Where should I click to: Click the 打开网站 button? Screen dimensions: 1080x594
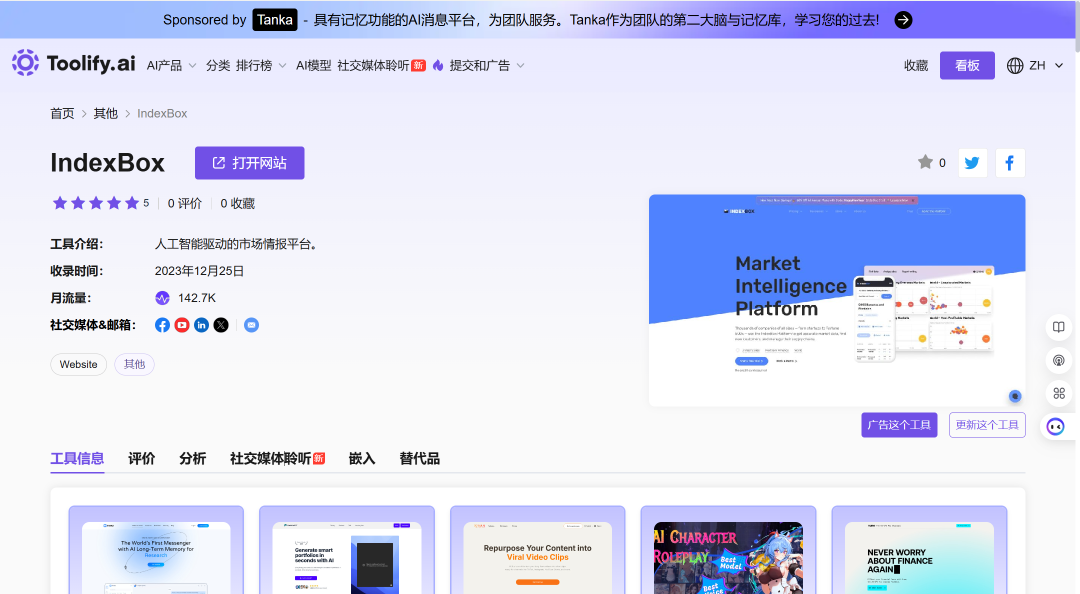[x=249, y=163]
